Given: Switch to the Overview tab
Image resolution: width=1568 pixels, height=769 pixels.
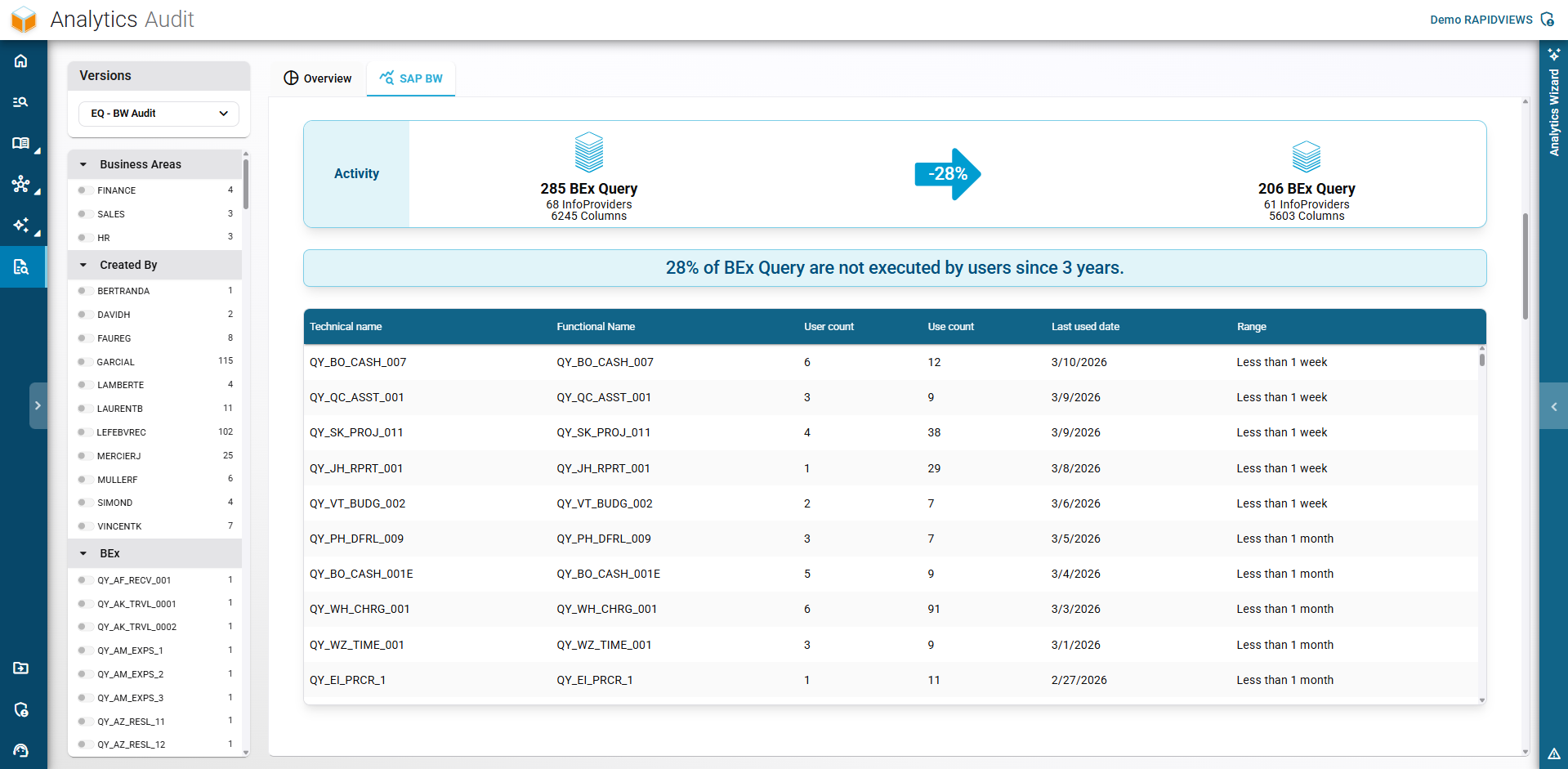Looking at the screenshot, I should [x=318, y=78].
